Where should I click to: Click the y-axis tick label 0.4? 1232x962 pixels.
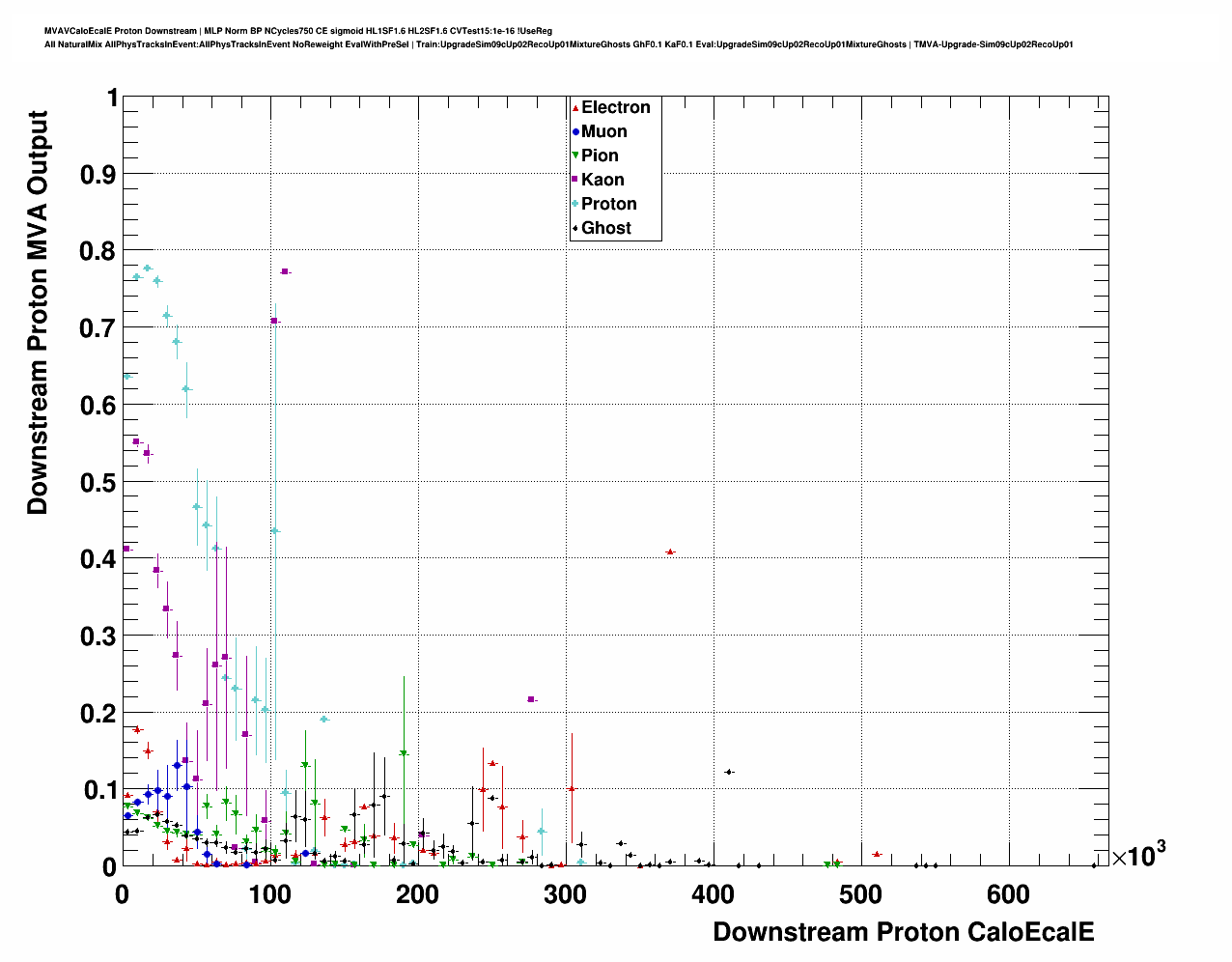(x=98, y=560)
